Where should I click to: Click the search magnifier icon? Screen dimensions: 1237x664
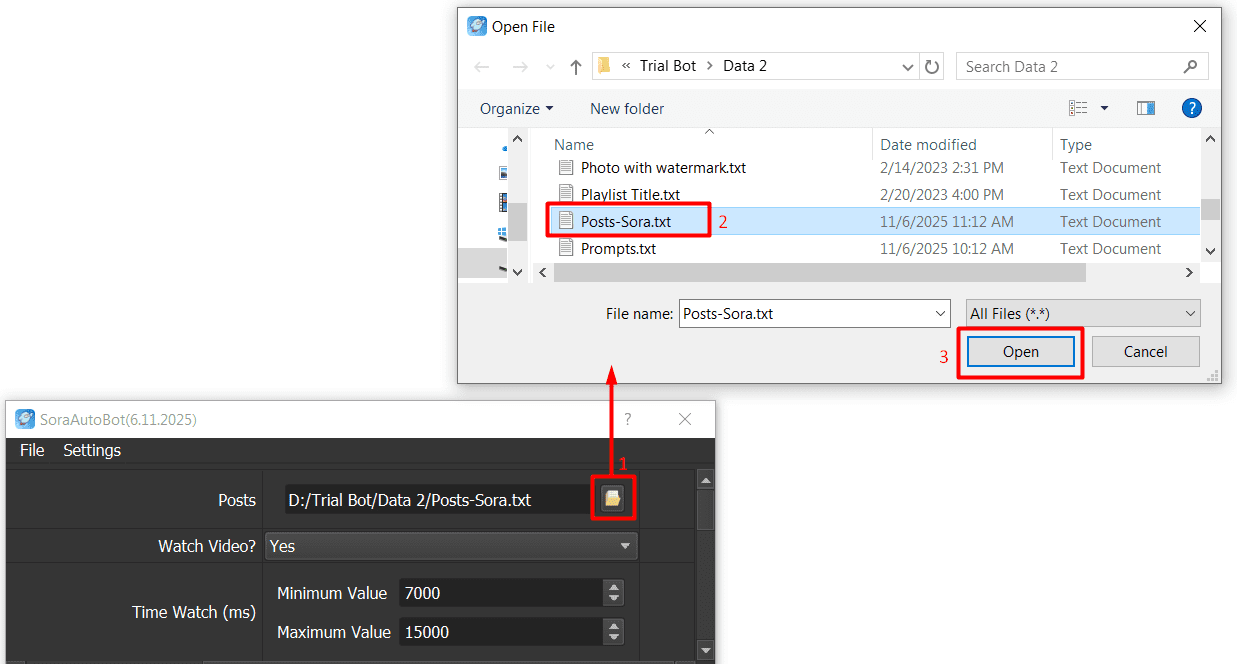1190,67
